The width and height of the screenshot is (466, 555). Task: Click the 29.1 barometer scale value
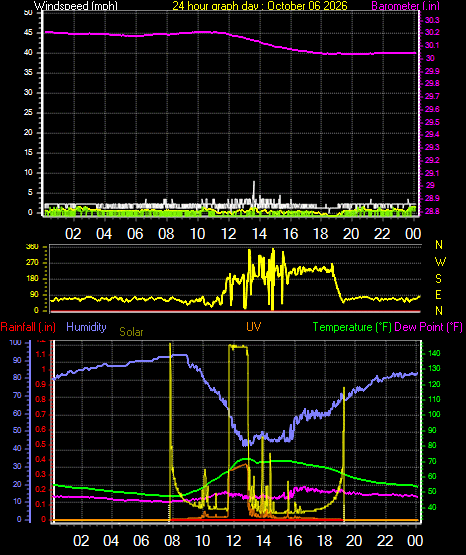pyautogui.click(x=432, y=173)
